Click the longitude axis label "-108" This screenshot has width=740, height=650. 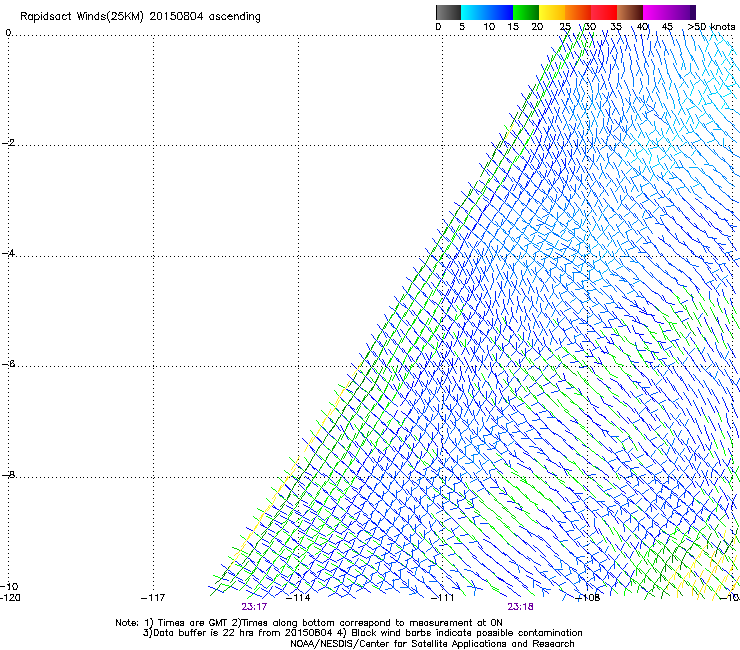[x=588, y=598]
